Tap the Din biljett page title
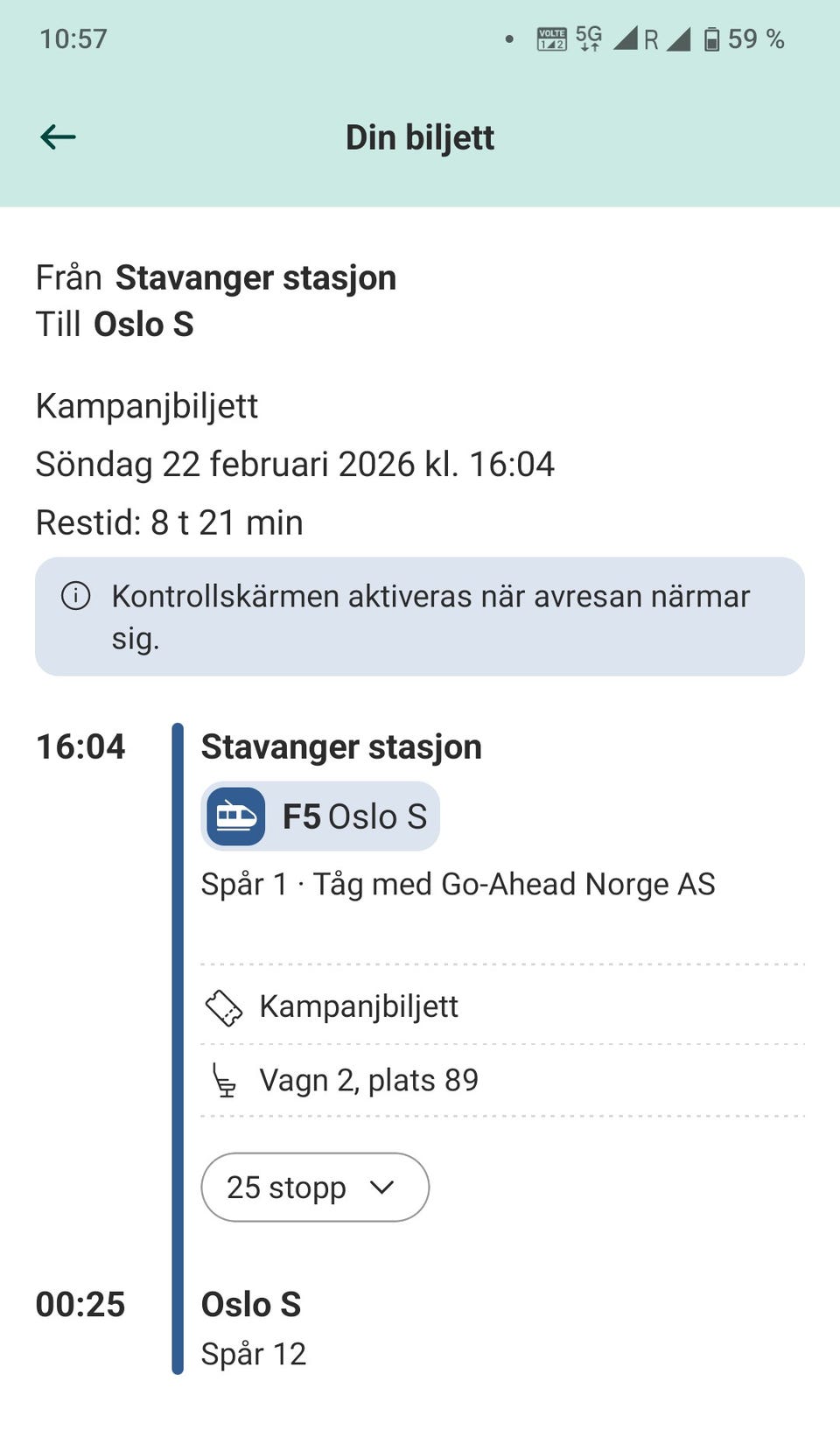This screenshot has height=1444, width=840. [x=420, y=137]
